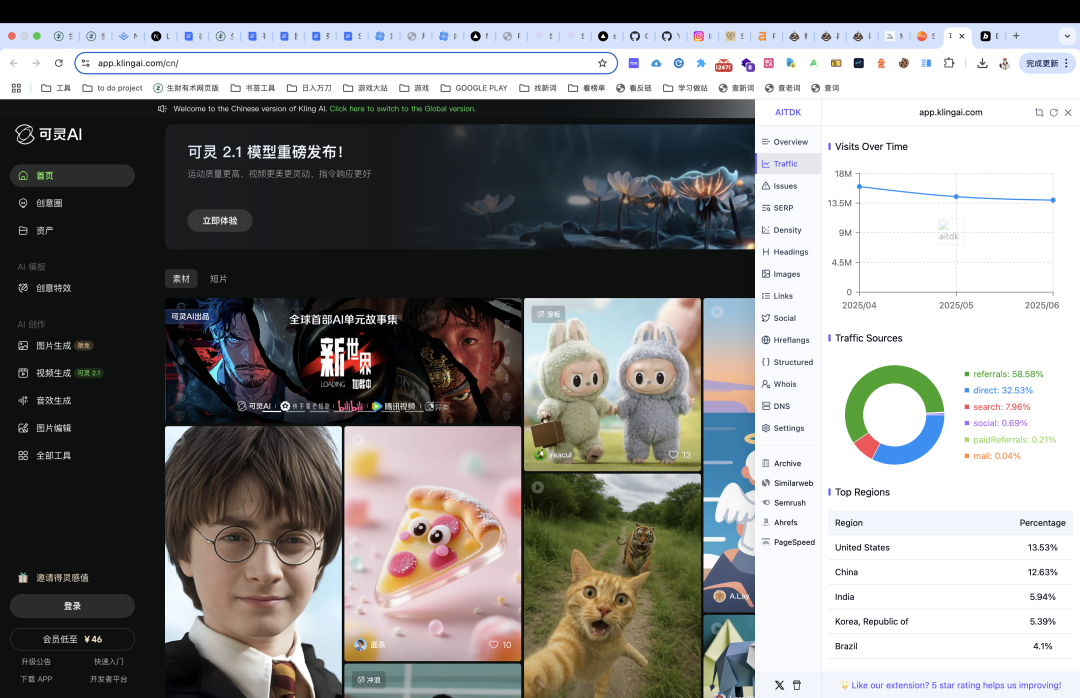Screen dimensions: 1080x698
Task: Open the 升级公告 link
Action: [x=36, y=661]
